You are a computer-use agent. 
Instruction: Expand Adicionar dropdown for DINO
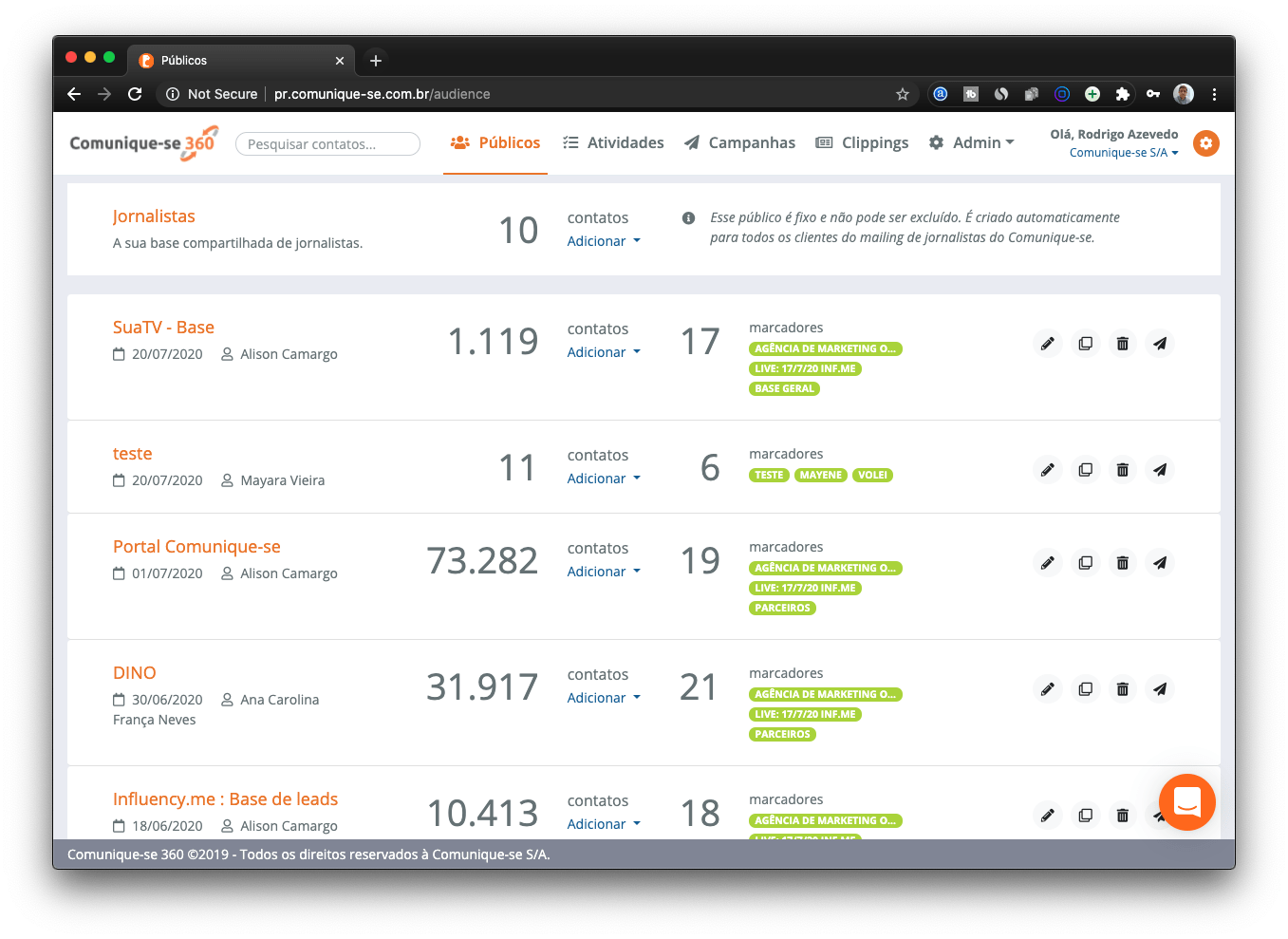coord(604,698)
